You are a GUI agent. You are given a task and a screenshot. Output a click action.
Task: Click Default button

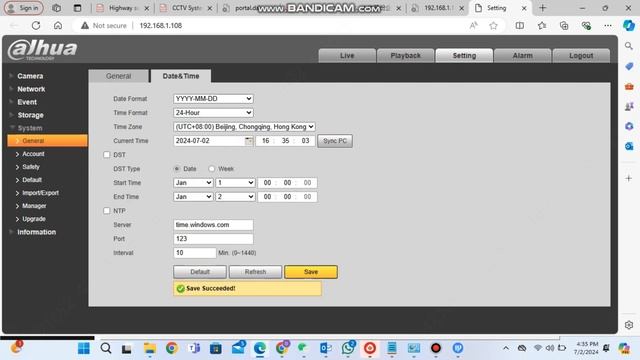tap(200, 272)
